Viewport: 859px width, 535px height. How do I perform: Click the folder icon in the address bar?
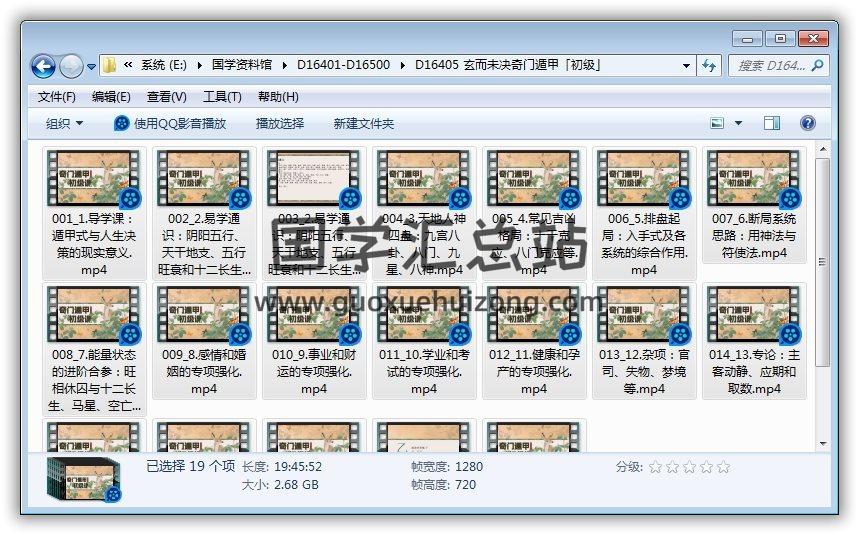(110, 66)
